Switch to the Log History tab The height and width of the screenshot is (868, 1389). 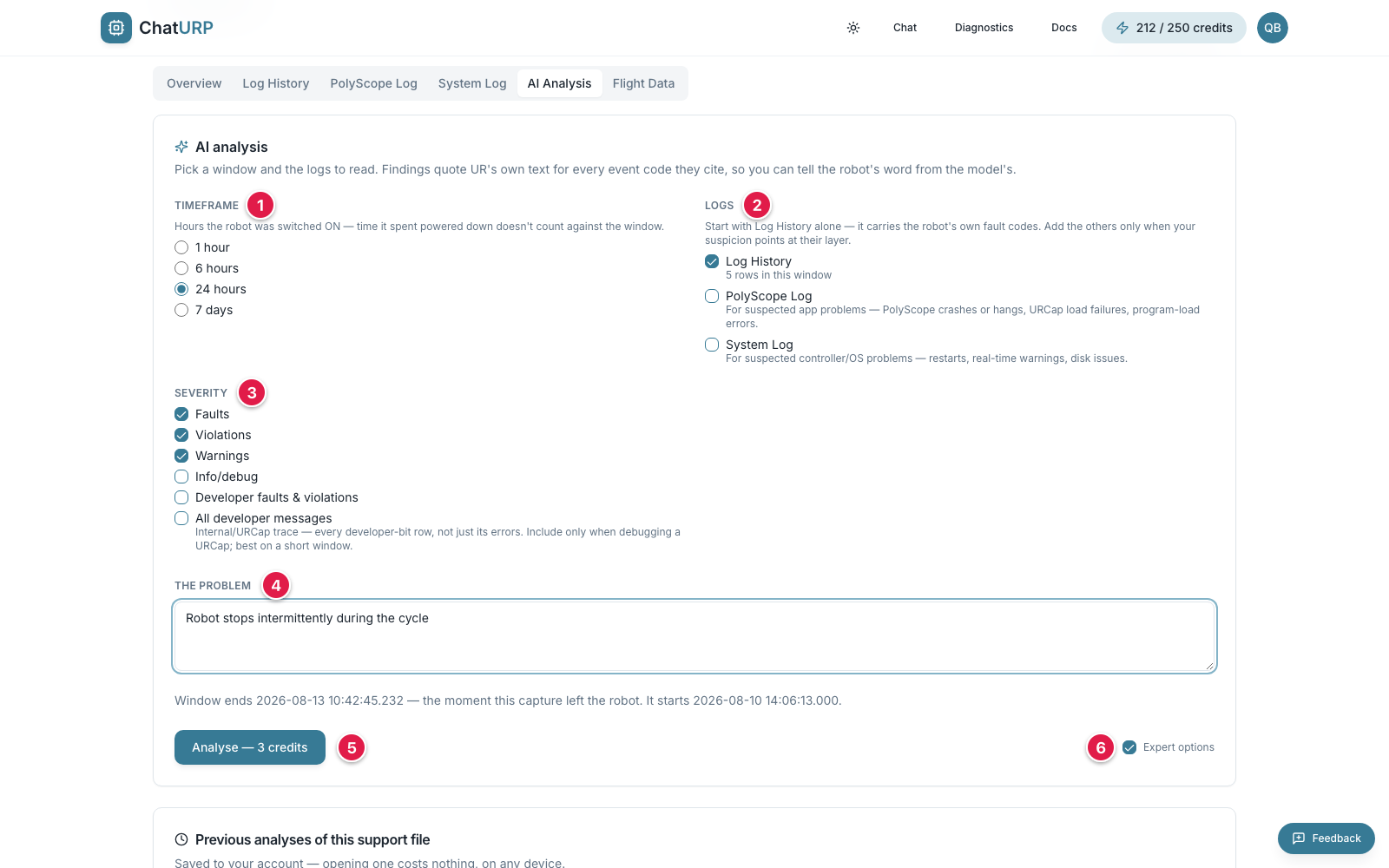(276, 83)
